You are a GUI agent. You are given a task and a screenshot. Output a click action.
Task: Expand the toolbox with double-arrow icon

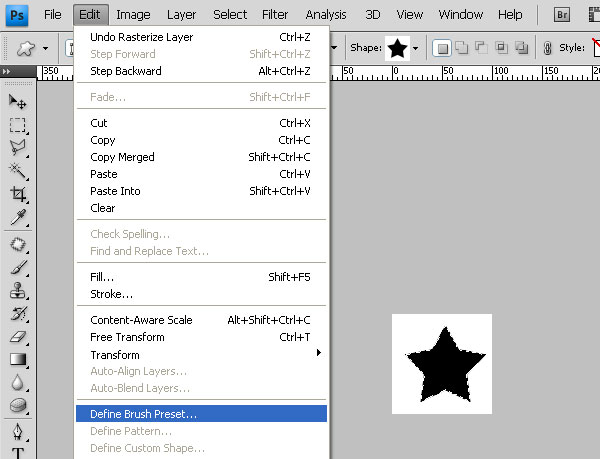[x=7, y=71]
